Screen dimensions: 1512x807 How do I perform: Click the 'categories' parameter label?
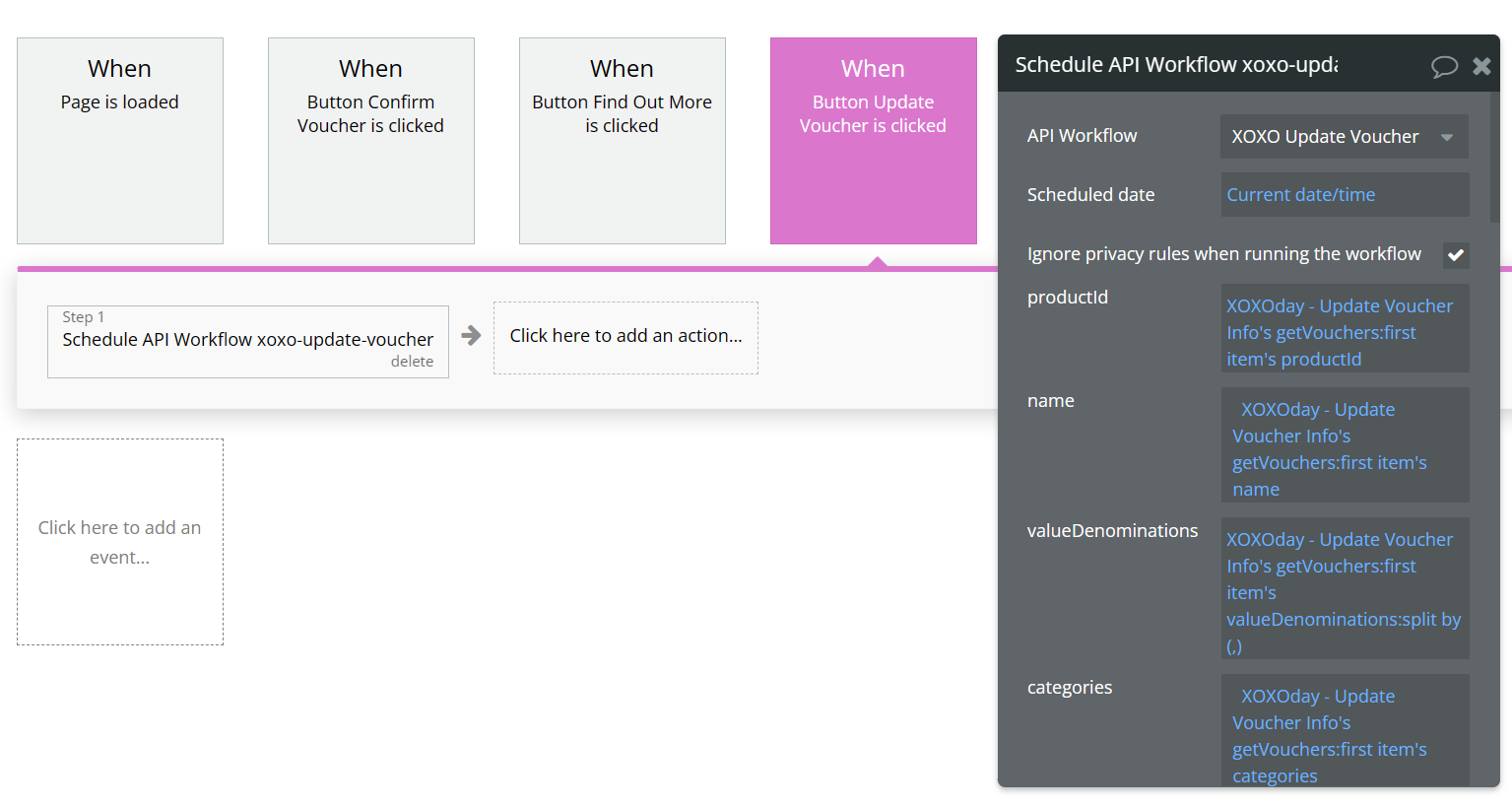pyautogui.click(x=1070, y=688)
